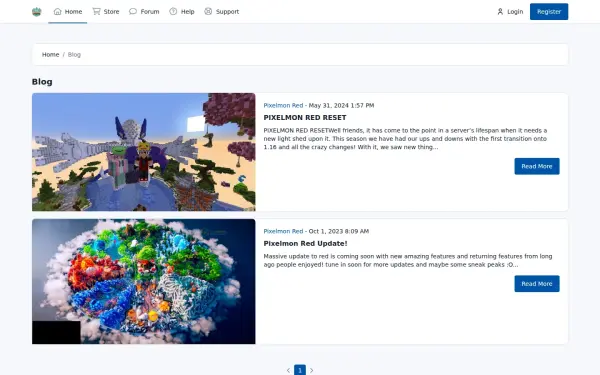Click the question mark icon beside Help

tap(173, 11)
